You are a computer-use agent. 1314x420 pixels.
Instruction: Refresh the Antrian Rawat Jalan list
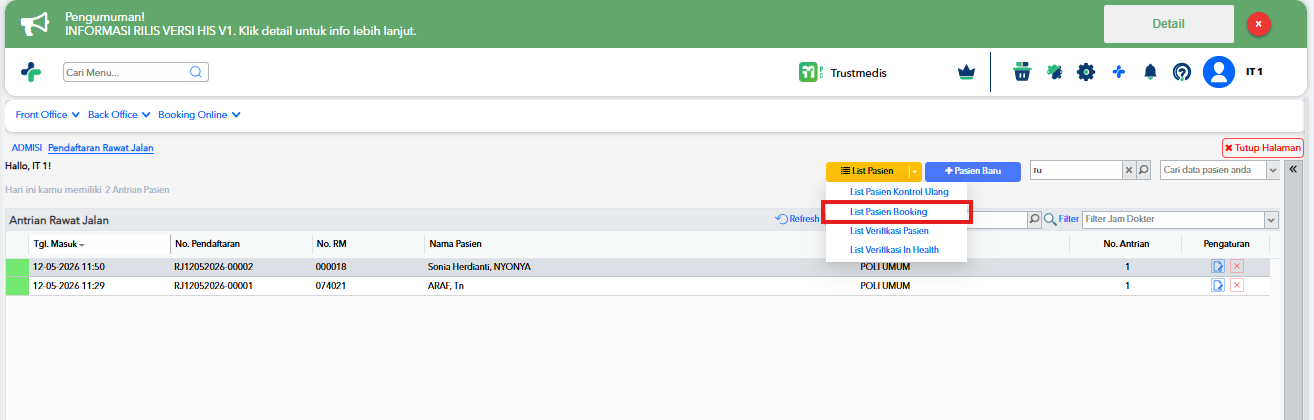coord(797,219)
